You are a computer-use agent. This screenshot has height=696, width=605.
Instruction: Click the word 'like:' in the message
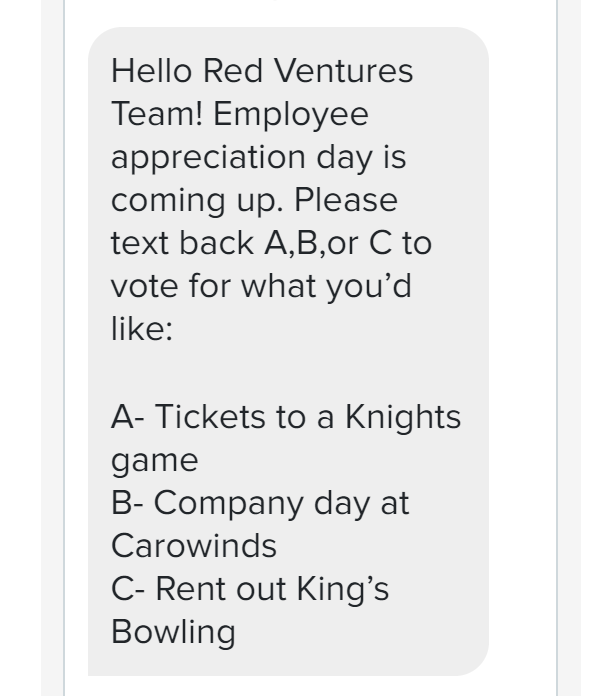point(142,329)
